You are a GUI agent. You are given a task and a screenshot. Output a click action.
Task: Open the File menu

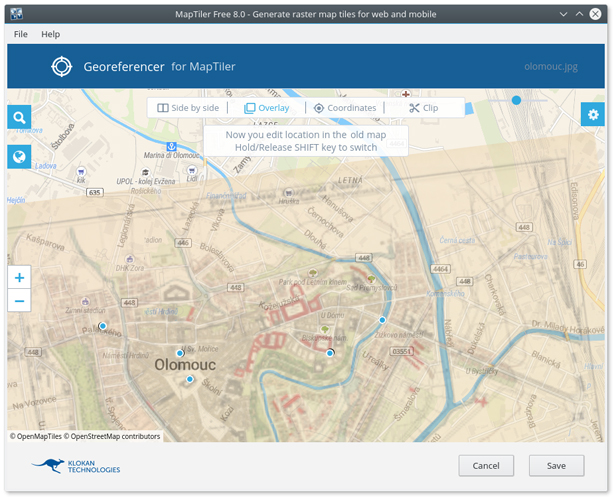pyautogui.click(x=21, y=34)
